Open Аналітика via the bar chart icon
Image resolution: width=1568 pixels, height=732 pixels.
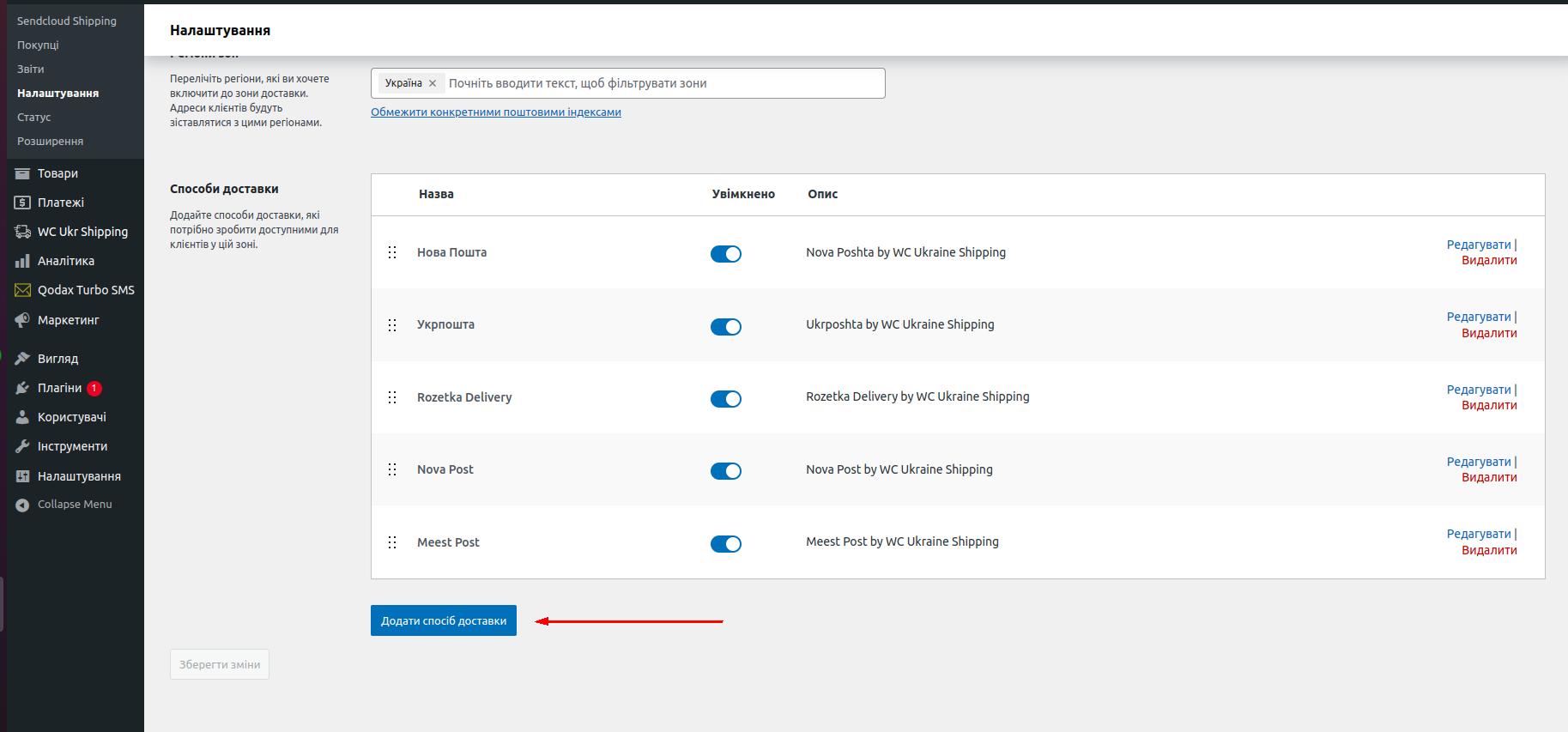click(22, 261)
